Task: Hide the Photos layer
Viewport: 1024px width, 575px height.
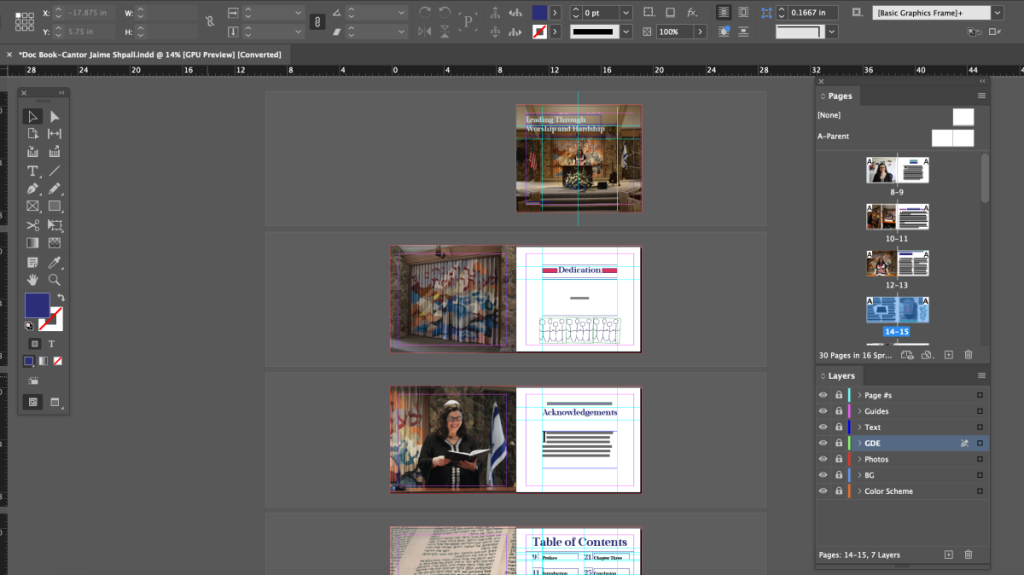Action: (x=823, y=459)
